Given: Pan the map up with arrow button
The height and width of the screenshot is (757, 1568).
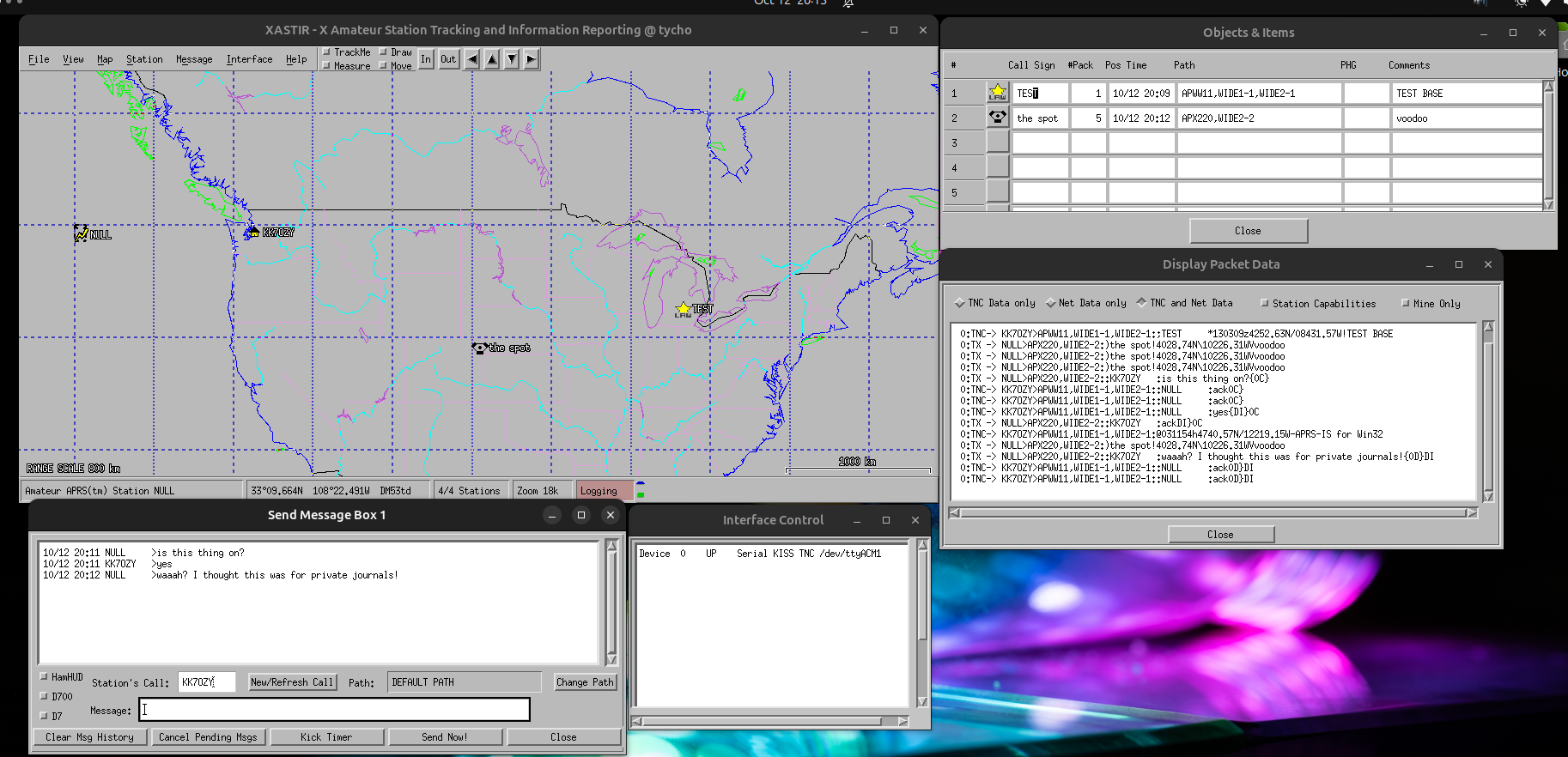Looking at the screenshot, I should point(492,59).
